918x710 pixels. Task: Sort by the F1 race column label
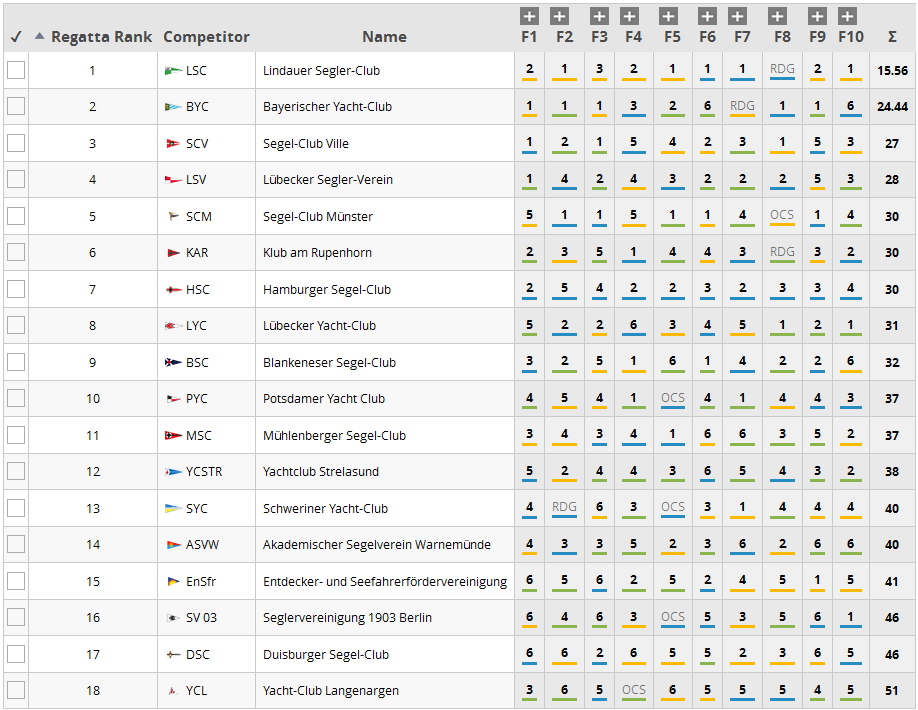pos(529,37)
